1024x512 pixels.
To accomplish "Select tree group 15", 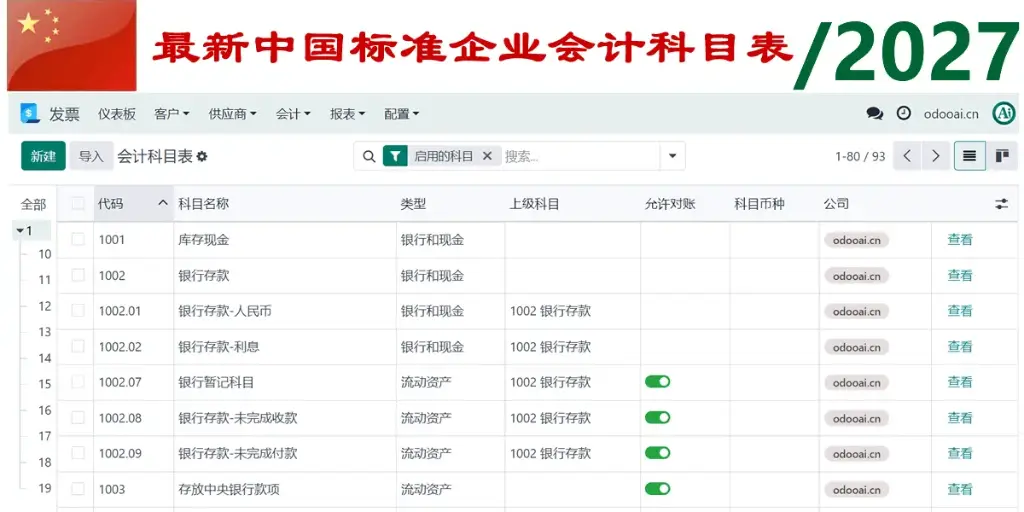I will 44,384.
